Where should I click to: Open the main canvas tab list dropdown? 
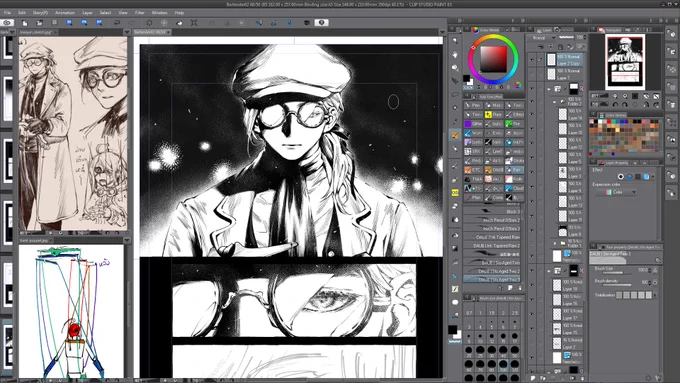pyautogui.click(x=442, y=32)
